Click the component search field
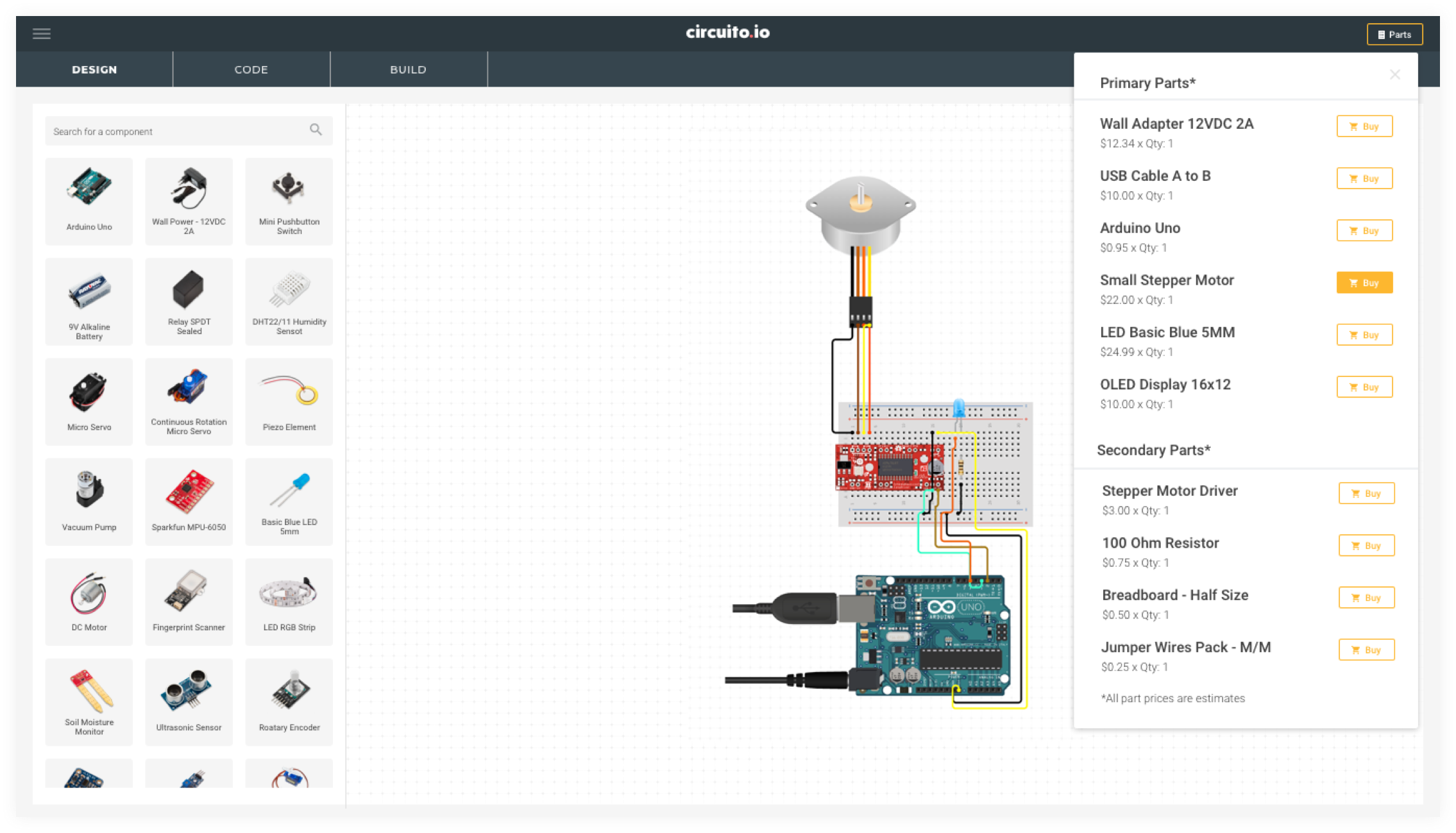The image size is (1456, 833). [173, 131]
